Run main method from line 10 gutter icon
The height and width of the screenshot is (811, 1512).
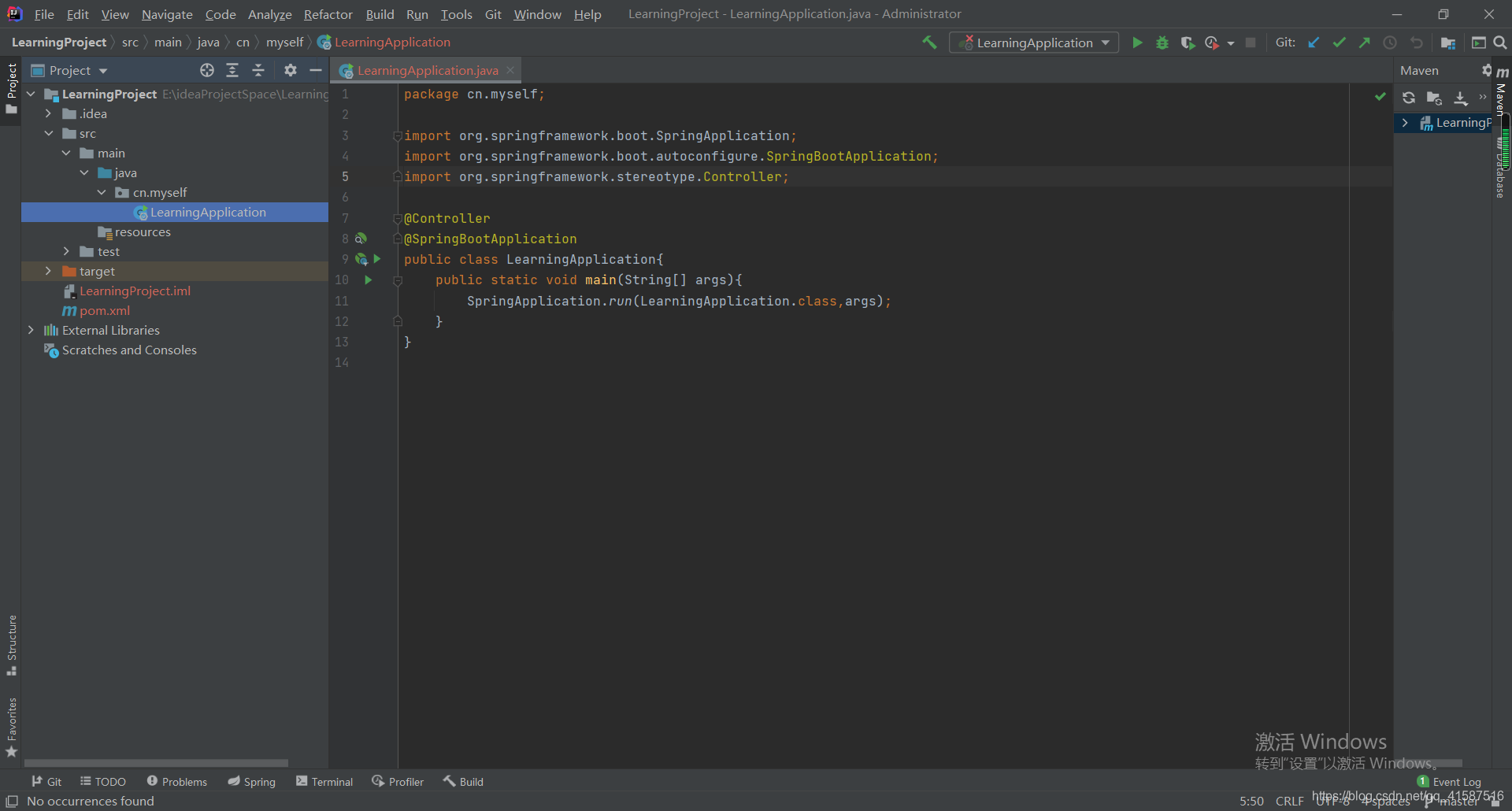click(x=369, y=280)
